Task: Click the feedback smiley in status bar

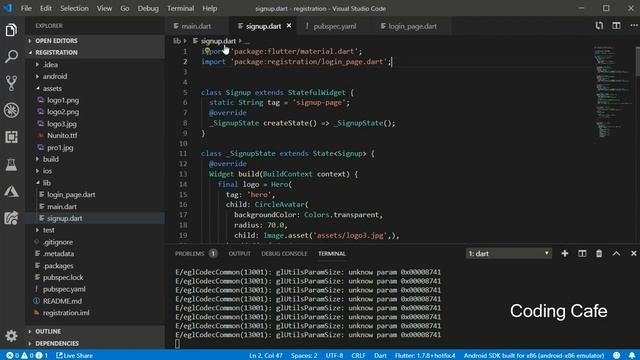Action: [616, 356]
